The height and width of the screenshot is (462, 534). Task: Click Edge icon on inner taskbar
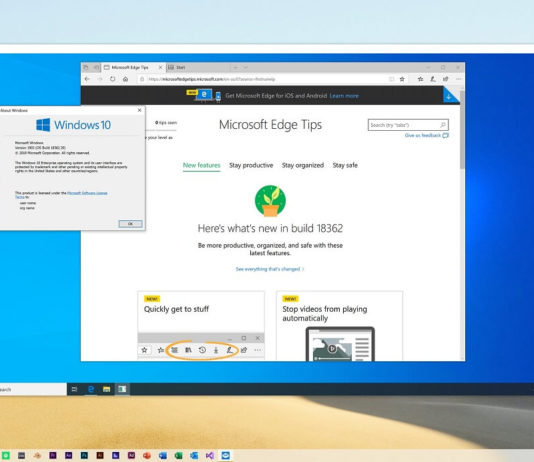point(91,389)
